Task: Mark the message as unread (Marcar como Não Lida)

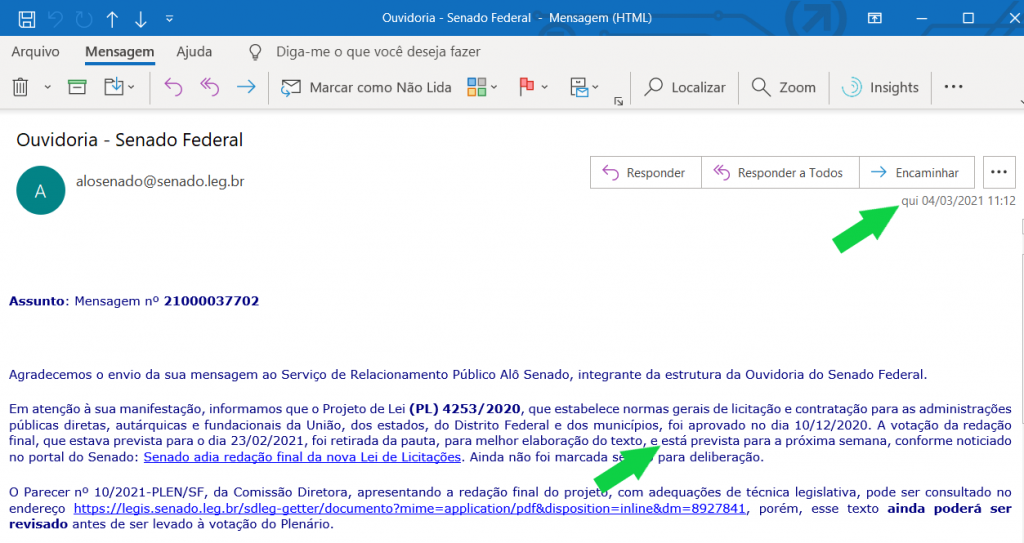Action: click(366, 87)
